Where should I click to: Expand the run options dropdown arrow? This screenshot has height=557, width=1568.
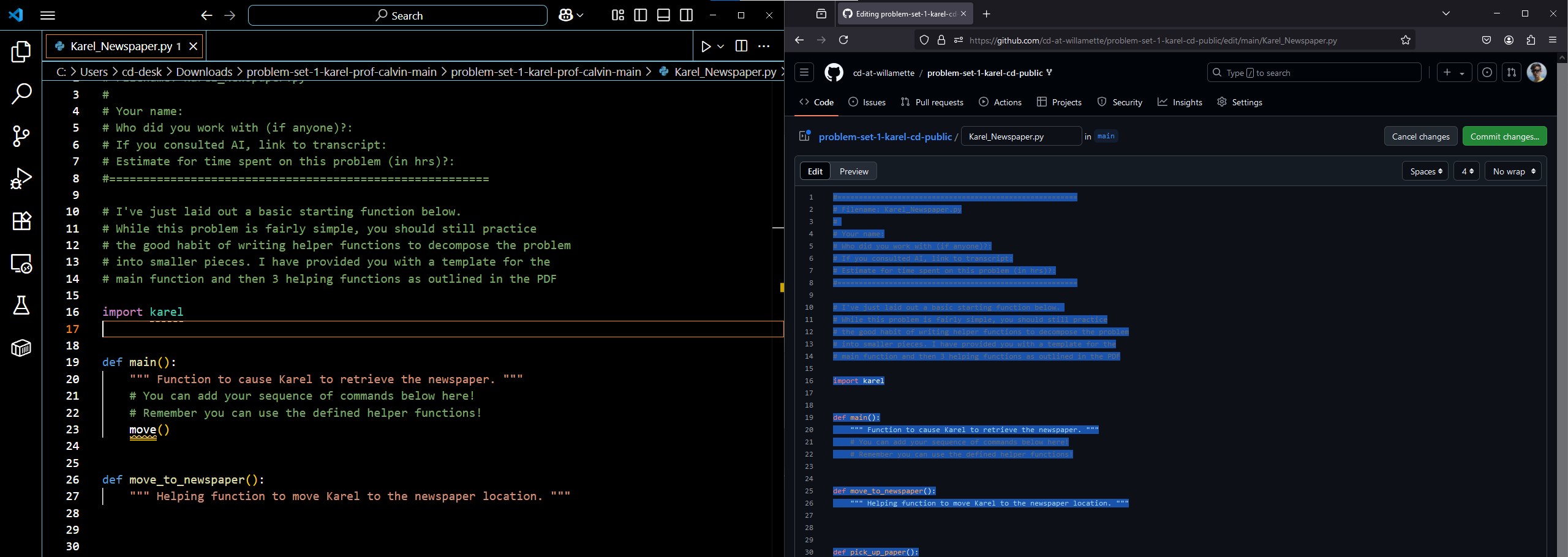tap(721, 47)
